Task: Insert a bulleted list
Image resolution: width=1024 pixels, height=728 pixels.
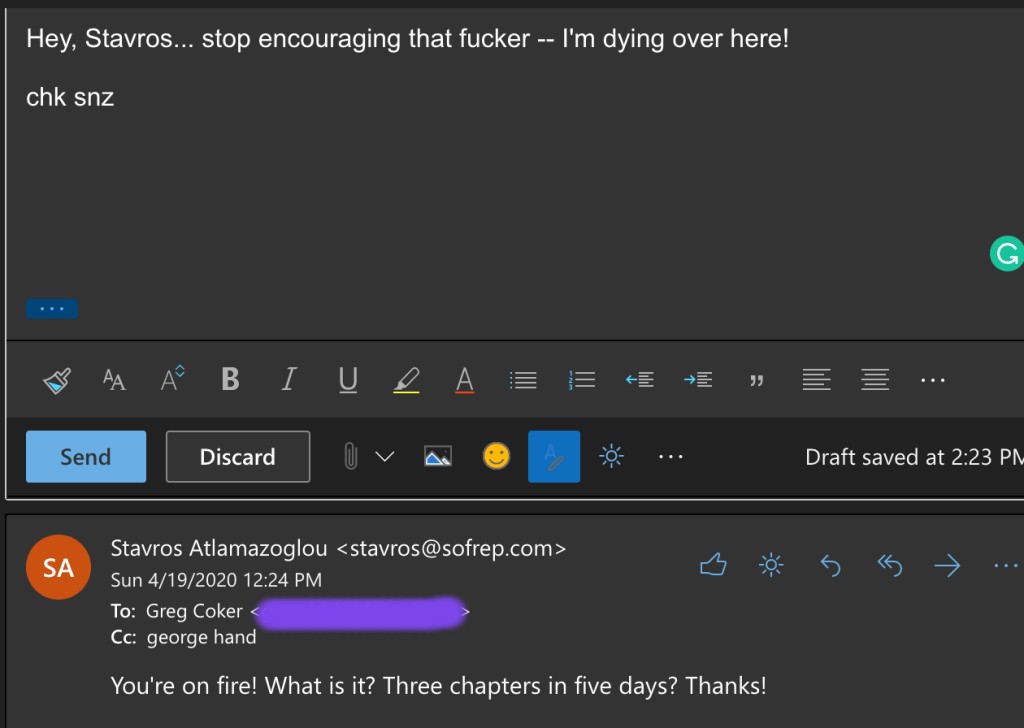Action: 523,380
